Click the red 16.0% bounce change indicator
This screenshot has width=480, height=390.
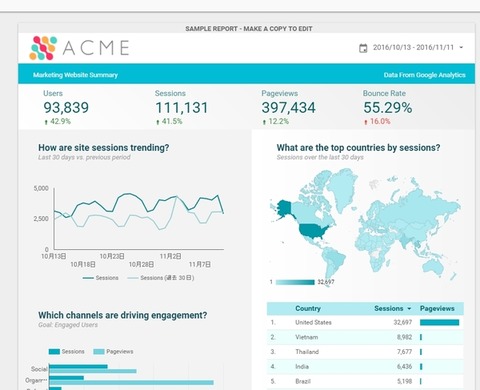(x=377, y=121)
